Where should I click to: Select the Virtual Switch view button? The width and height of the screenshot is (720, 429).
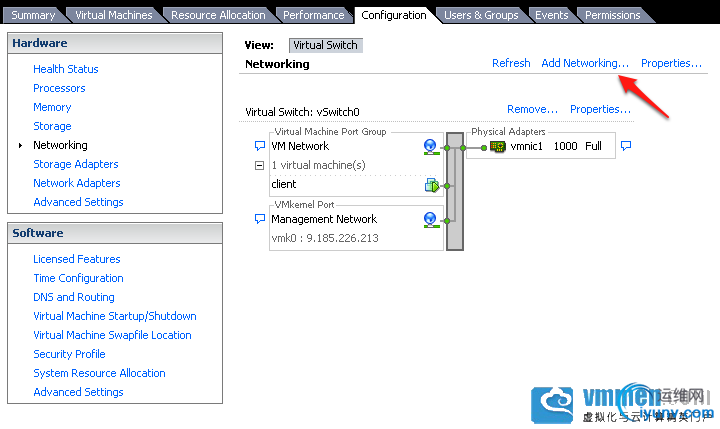[325, 45]
